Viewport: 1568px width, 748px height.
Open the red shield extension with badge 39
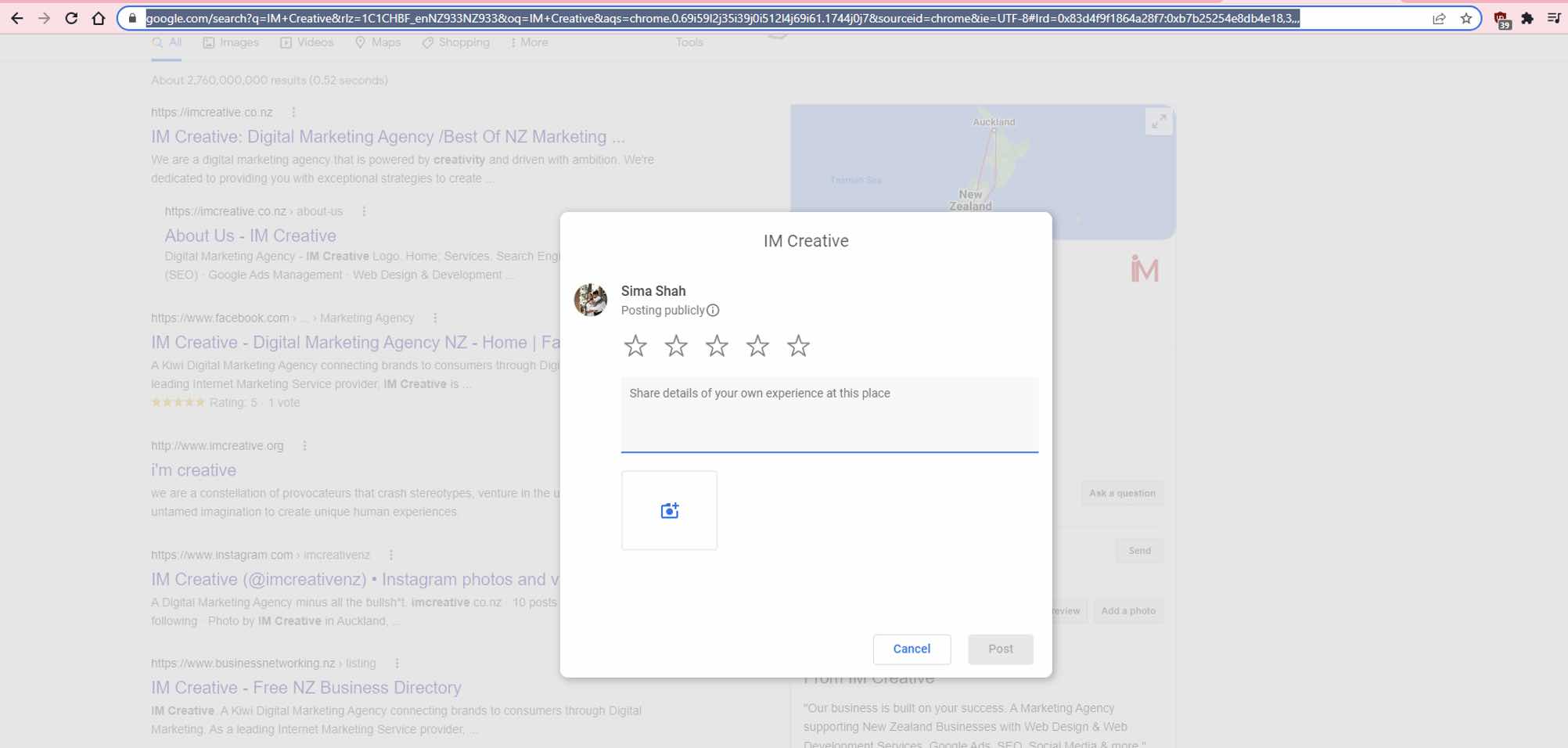[1501, 20]
